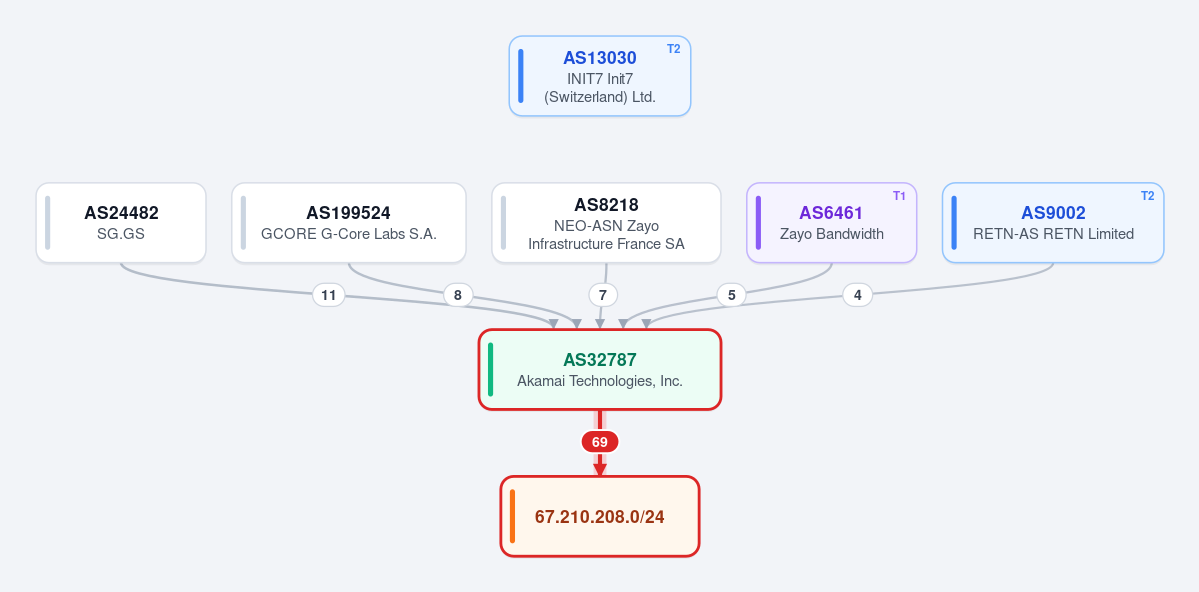Screen dimensions: 1199x592
Task: Click edge label 8 from AS199524
Action: 458,294
